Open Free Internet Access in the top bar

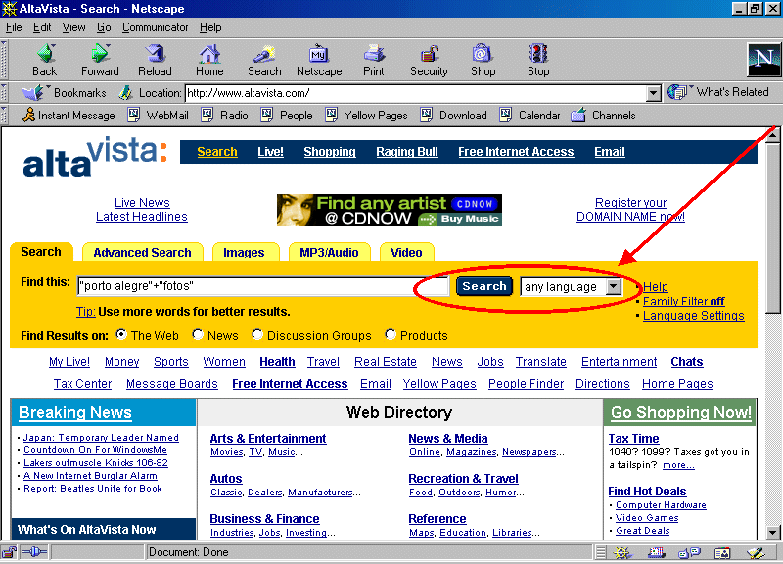(x=516, y=152)
